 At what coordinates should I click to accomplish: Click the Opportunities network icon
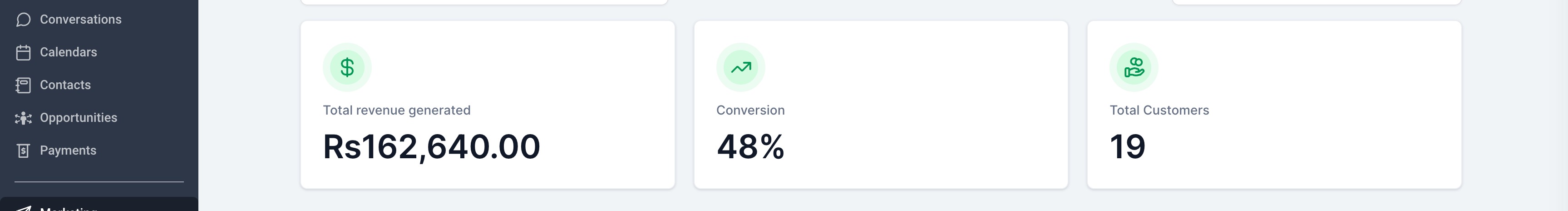pos(23,118)
